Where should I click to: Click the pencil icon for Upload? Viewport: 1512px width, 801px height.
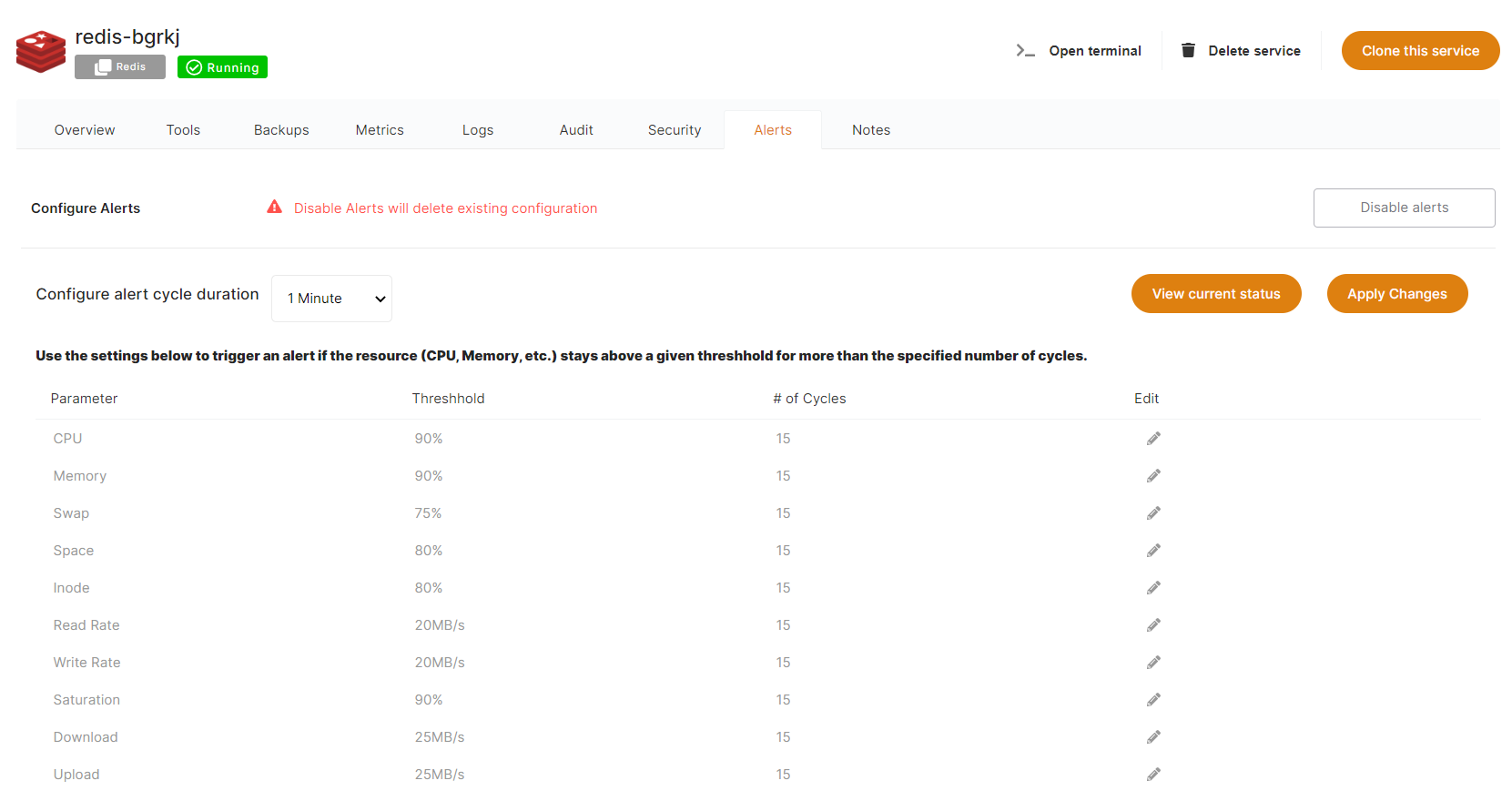click(1153, 775)
